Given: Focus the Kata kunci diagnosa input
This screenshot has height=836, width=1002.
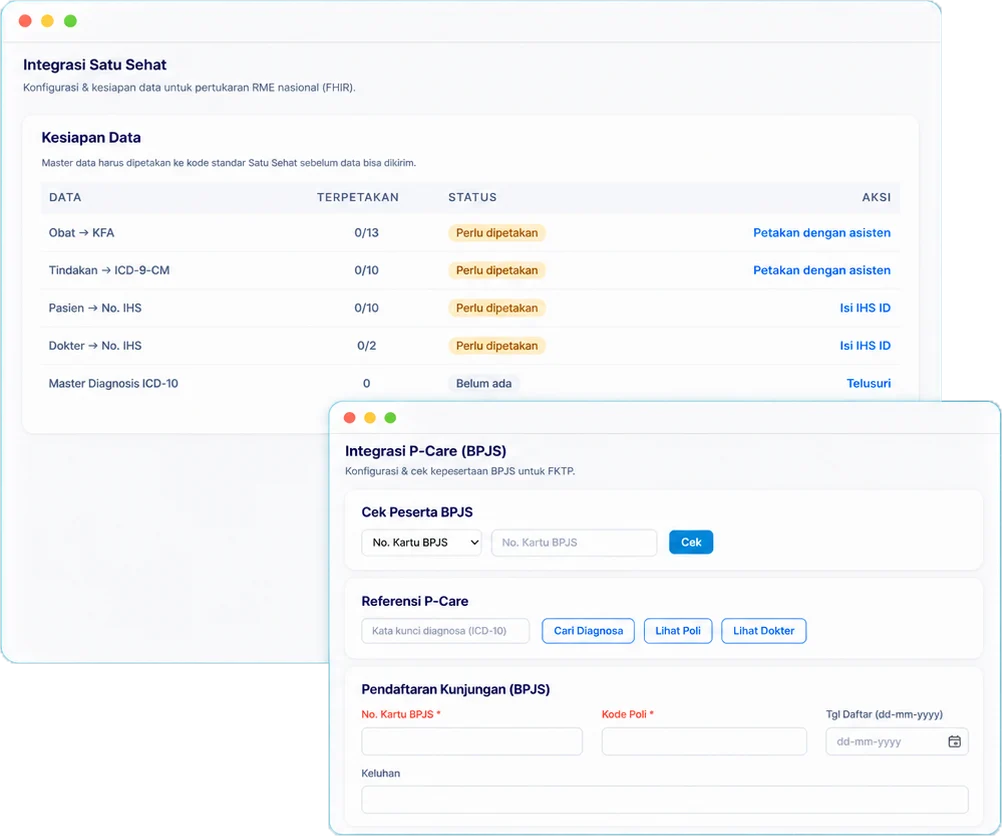Looking at the screenshot, I should (445, 631).
